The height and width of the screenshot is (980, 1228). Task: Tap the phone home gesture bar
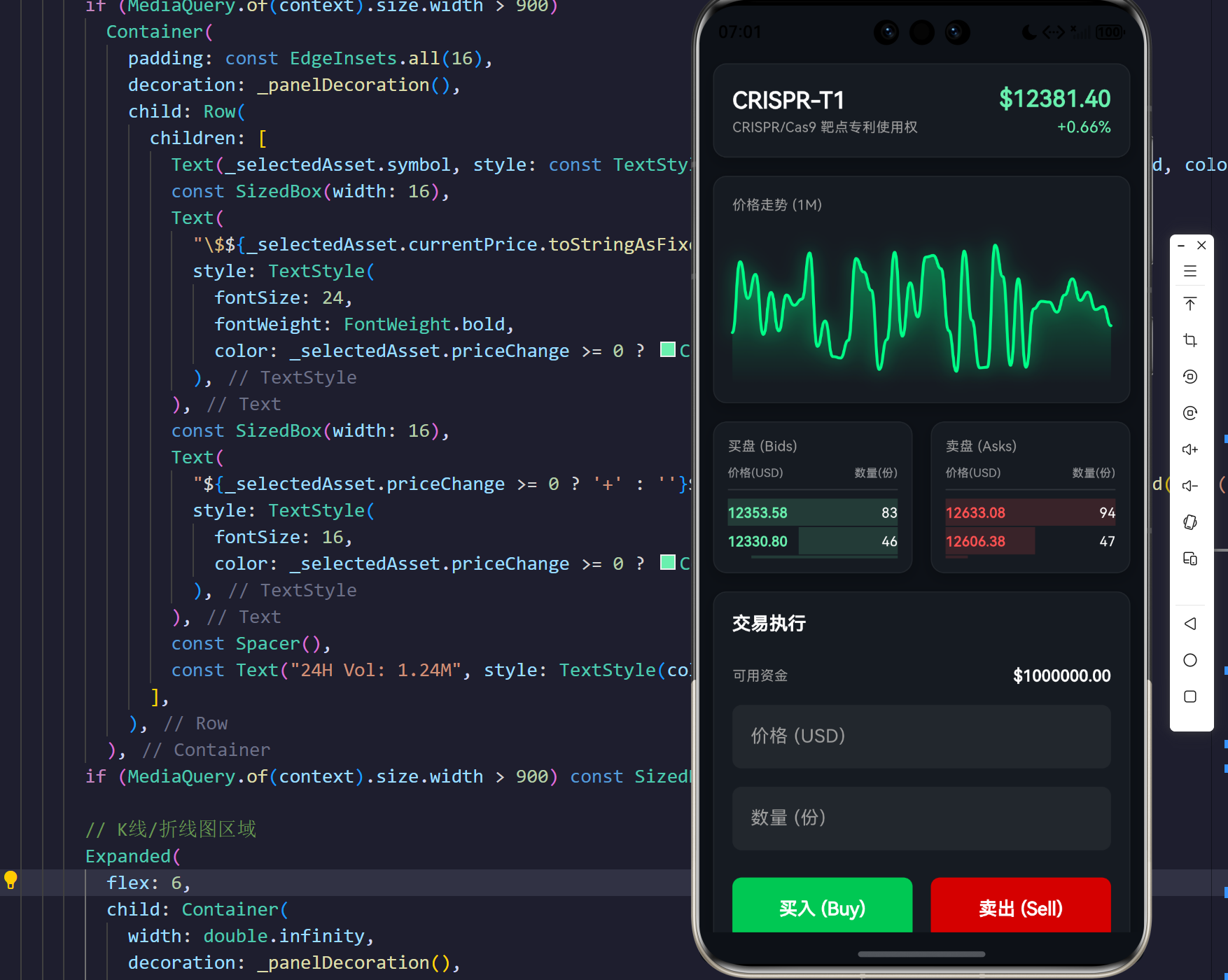coord(921,954)
